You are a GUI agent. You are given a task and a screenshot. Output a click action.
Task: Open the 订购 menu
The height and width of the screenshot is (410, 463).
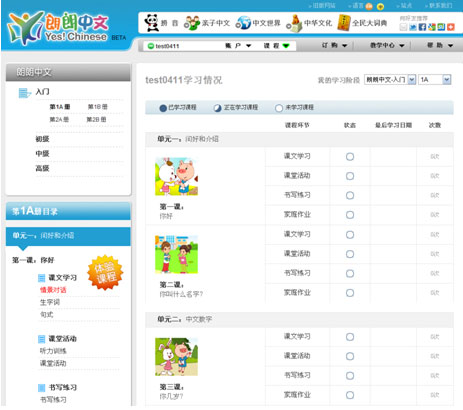pyautogui.click(x=334, y=45)
